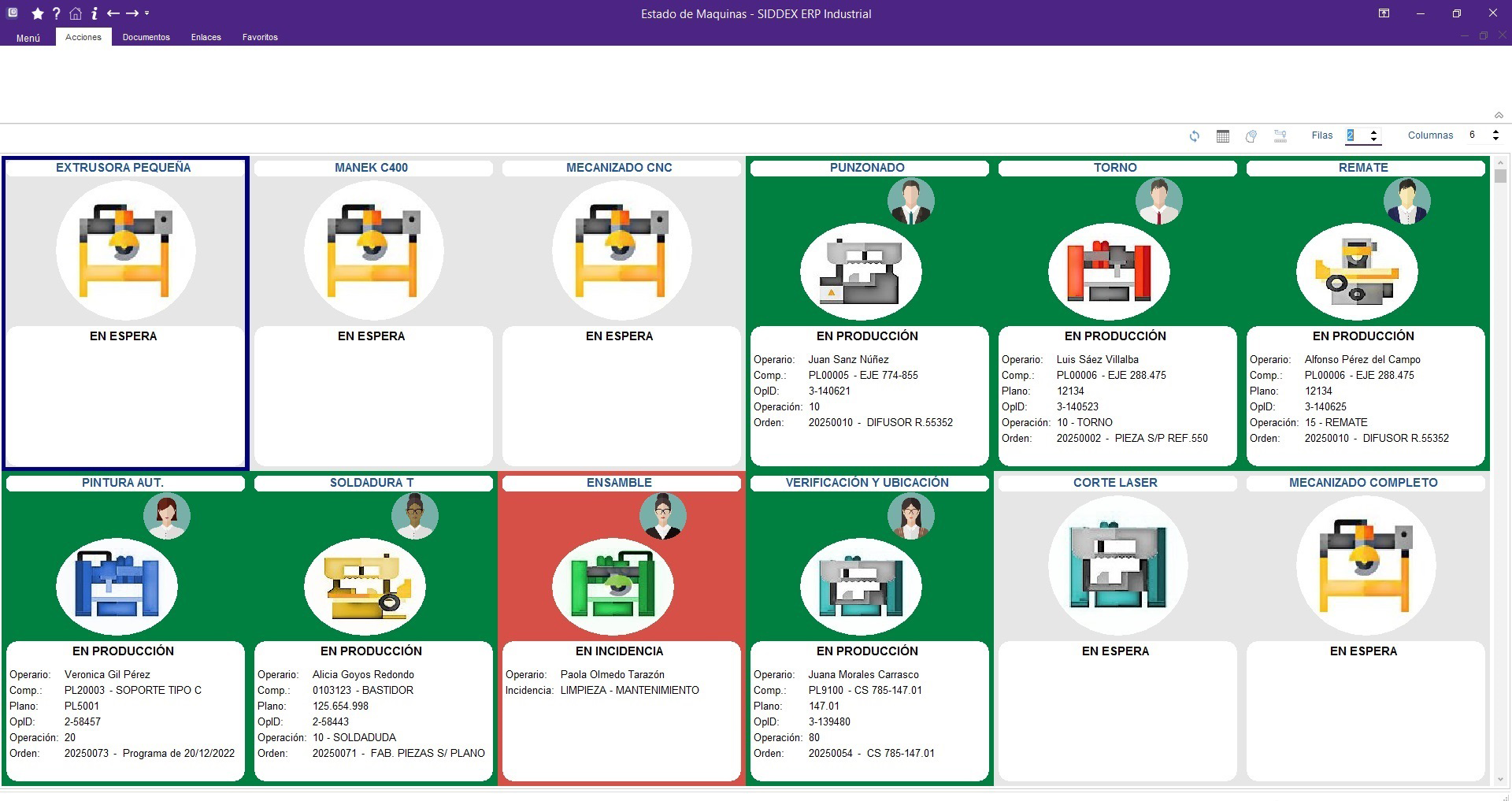
Task: Click the head-with-gear settings icon
Action: pos(1251,136)
